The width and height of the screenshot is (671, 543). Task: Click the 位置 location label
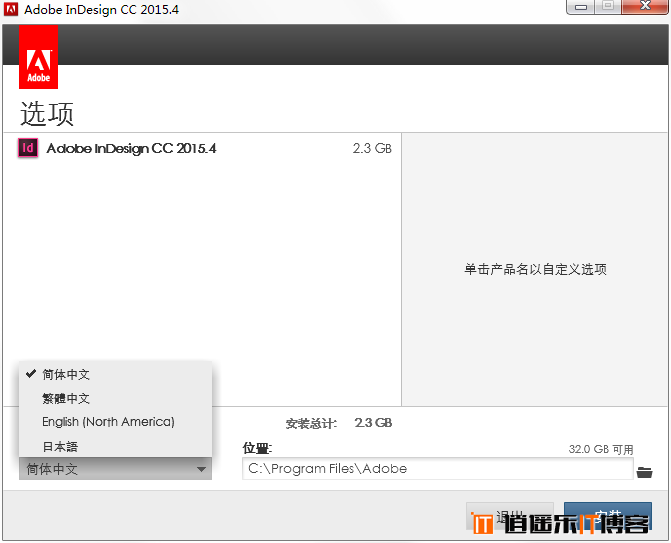click(x=257, y=448)
